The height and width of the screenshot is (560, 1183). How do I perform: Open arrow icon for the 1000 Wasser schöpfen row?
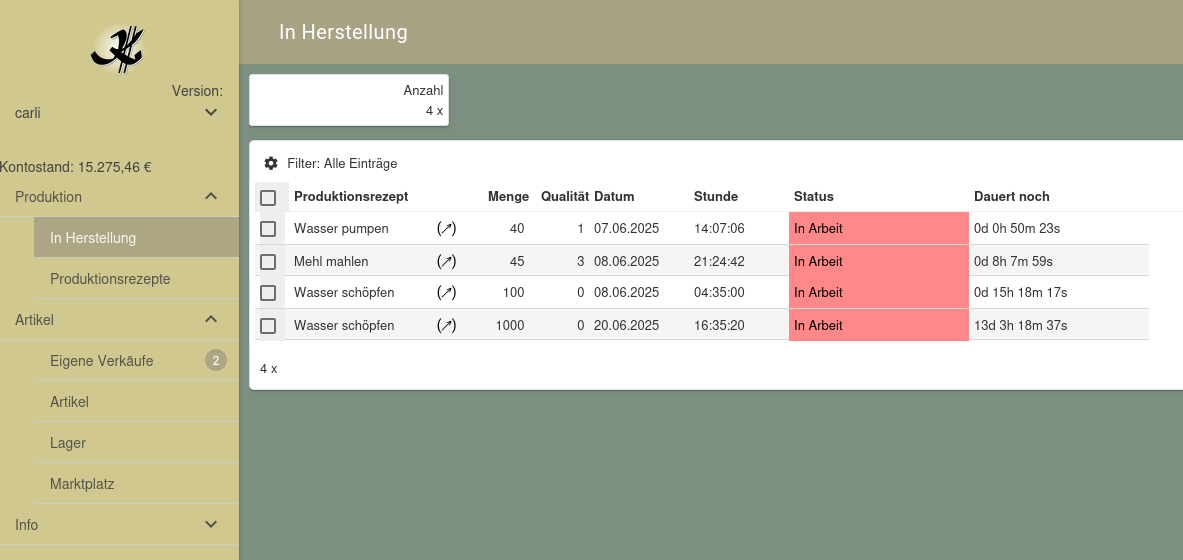pos(446,326)
